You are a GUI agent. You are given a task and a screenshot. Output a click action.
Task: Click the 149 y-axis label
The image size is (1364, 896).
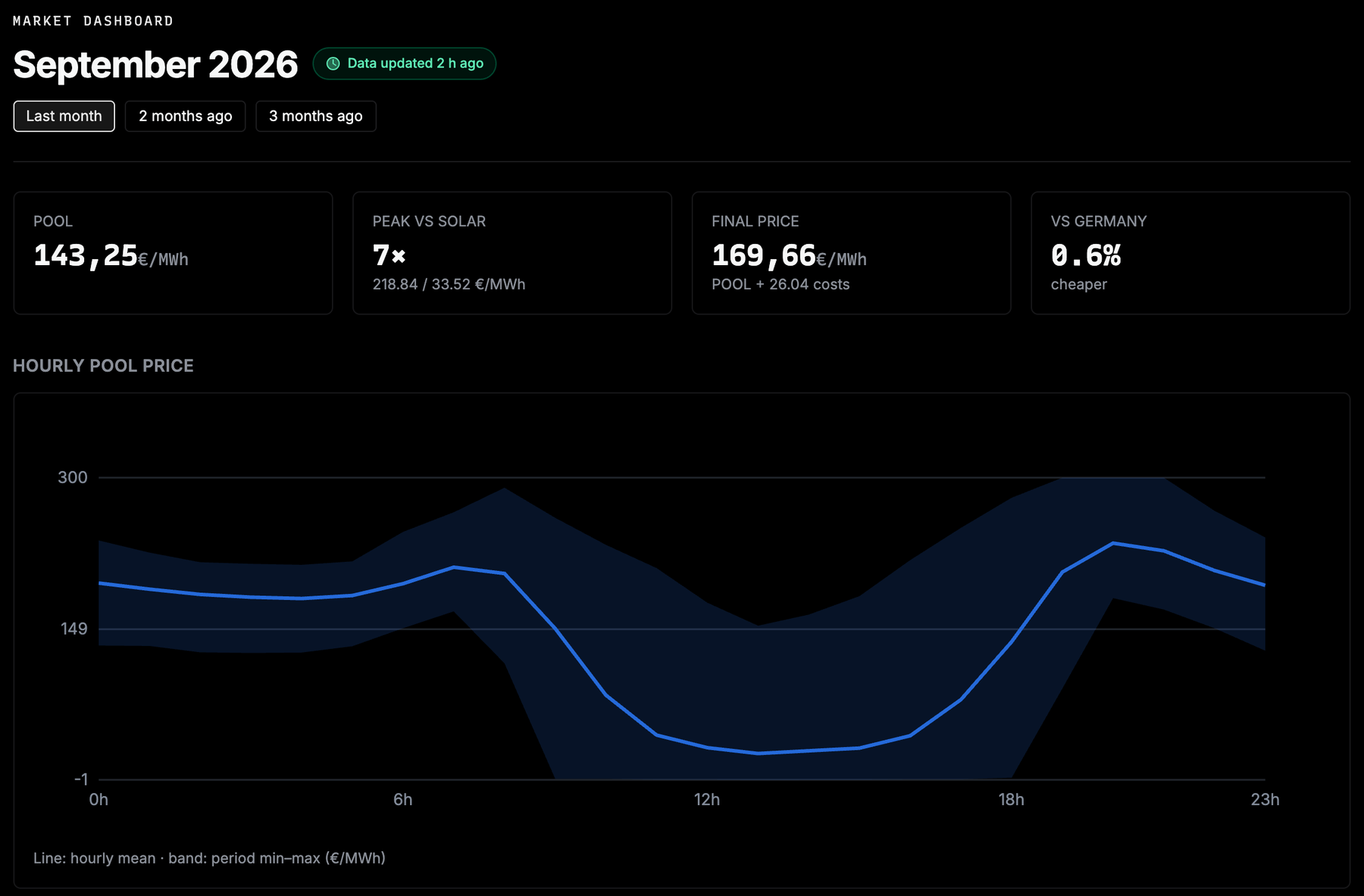[74, 629]
